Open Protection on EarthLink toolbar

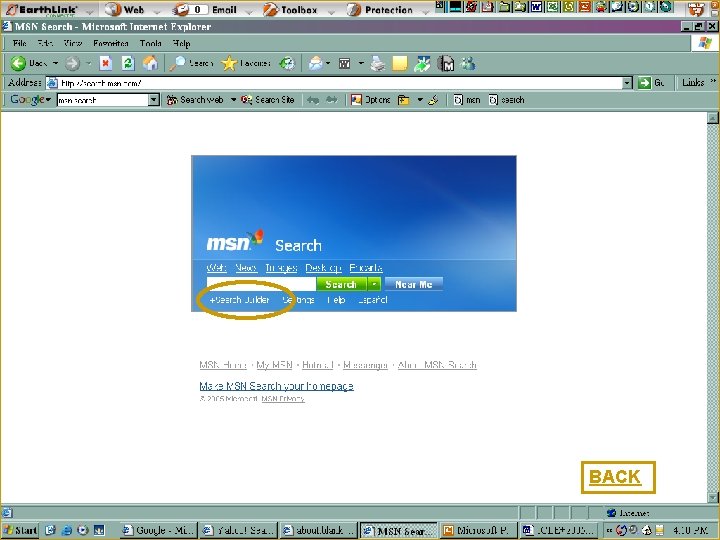point(380,10)
